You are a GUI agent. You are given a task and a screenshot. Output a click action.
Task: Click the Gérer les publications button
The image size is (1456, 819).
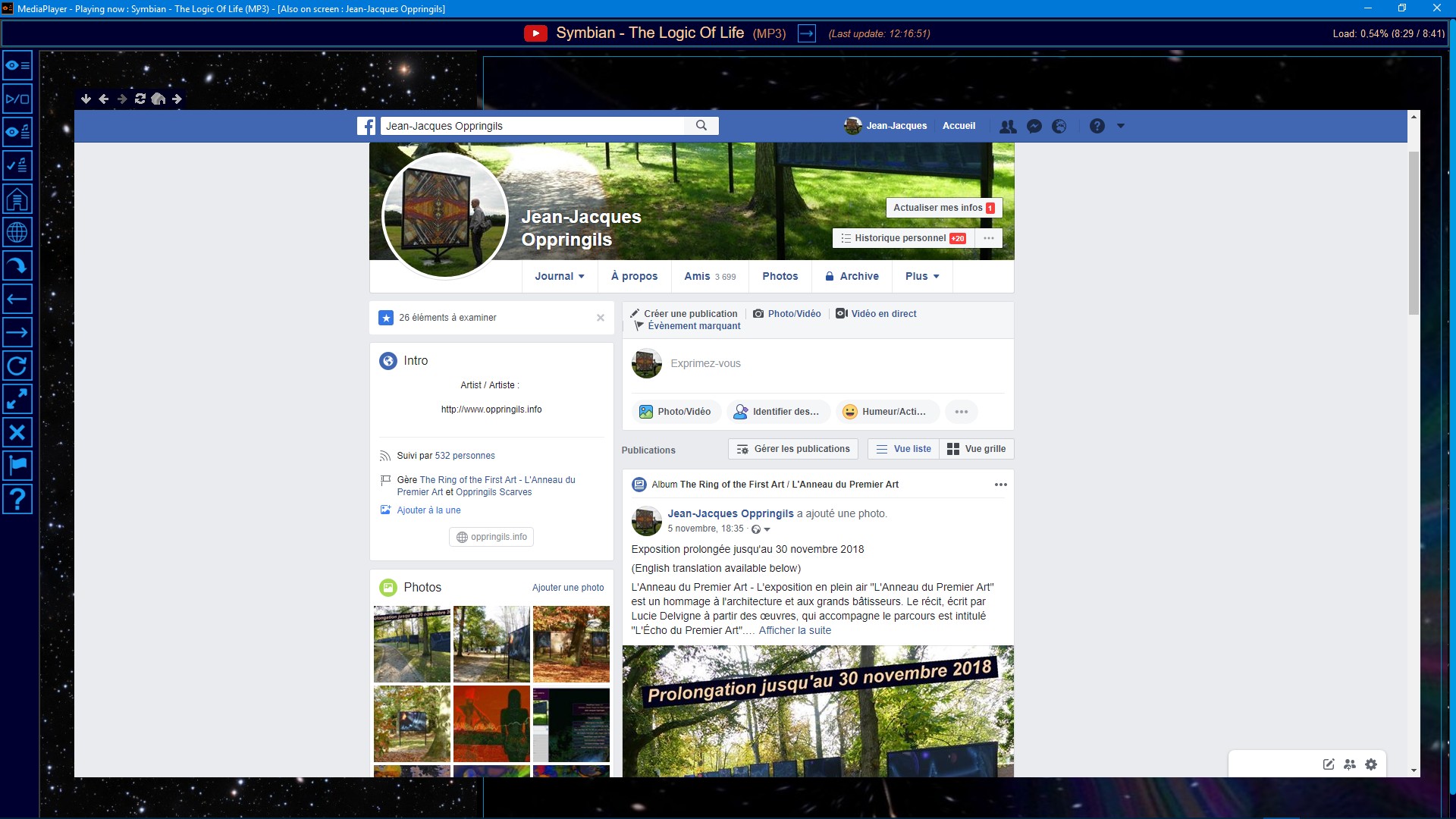click(x=793, y=449)
